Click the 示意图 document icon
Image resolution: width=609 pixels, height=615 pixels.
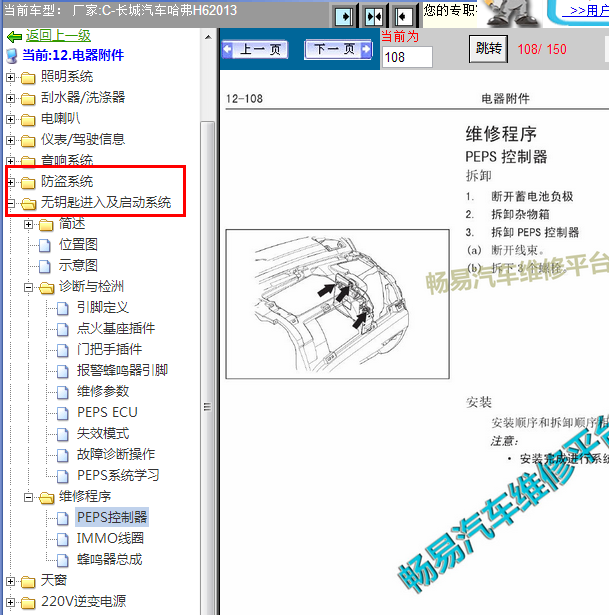pos(45,266)
